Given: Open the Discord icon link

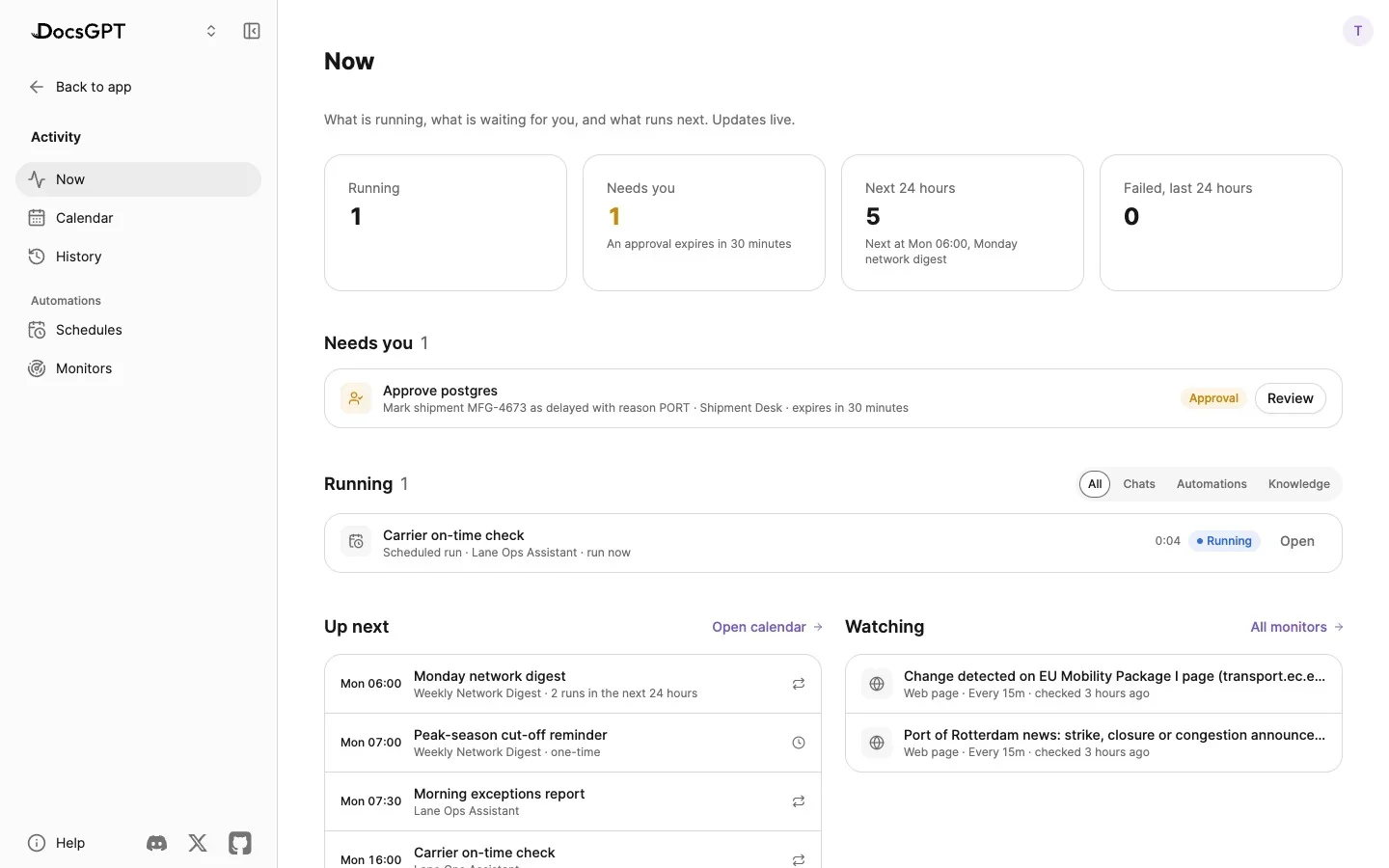Looking at the screenshot, I should (156, 843).
